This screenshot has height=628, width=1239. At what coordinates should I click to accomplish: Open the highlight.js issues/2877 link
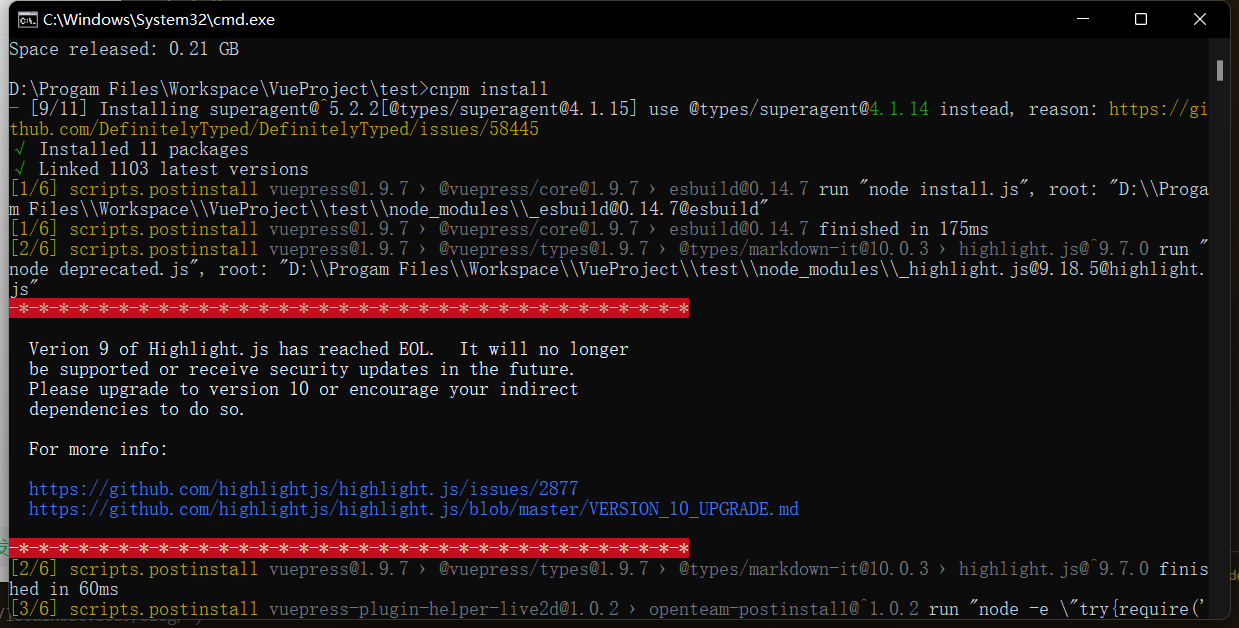click(303, 489)
